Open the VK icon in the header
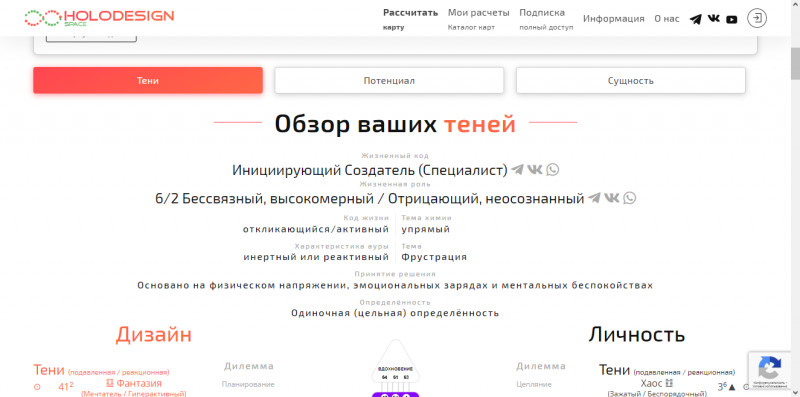Image resolution: width=800 pixels, height=397 pixels. tap(714, 19)
